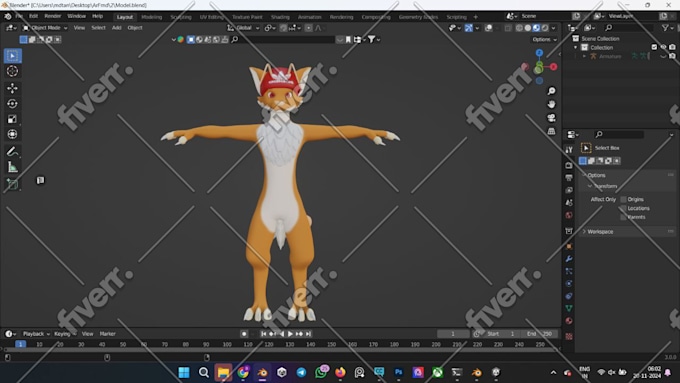Switch to solid viewport shading
Image resolution: width=680 pixels, height=383 pixels.
pyautogui.click(x=528, y=28)
